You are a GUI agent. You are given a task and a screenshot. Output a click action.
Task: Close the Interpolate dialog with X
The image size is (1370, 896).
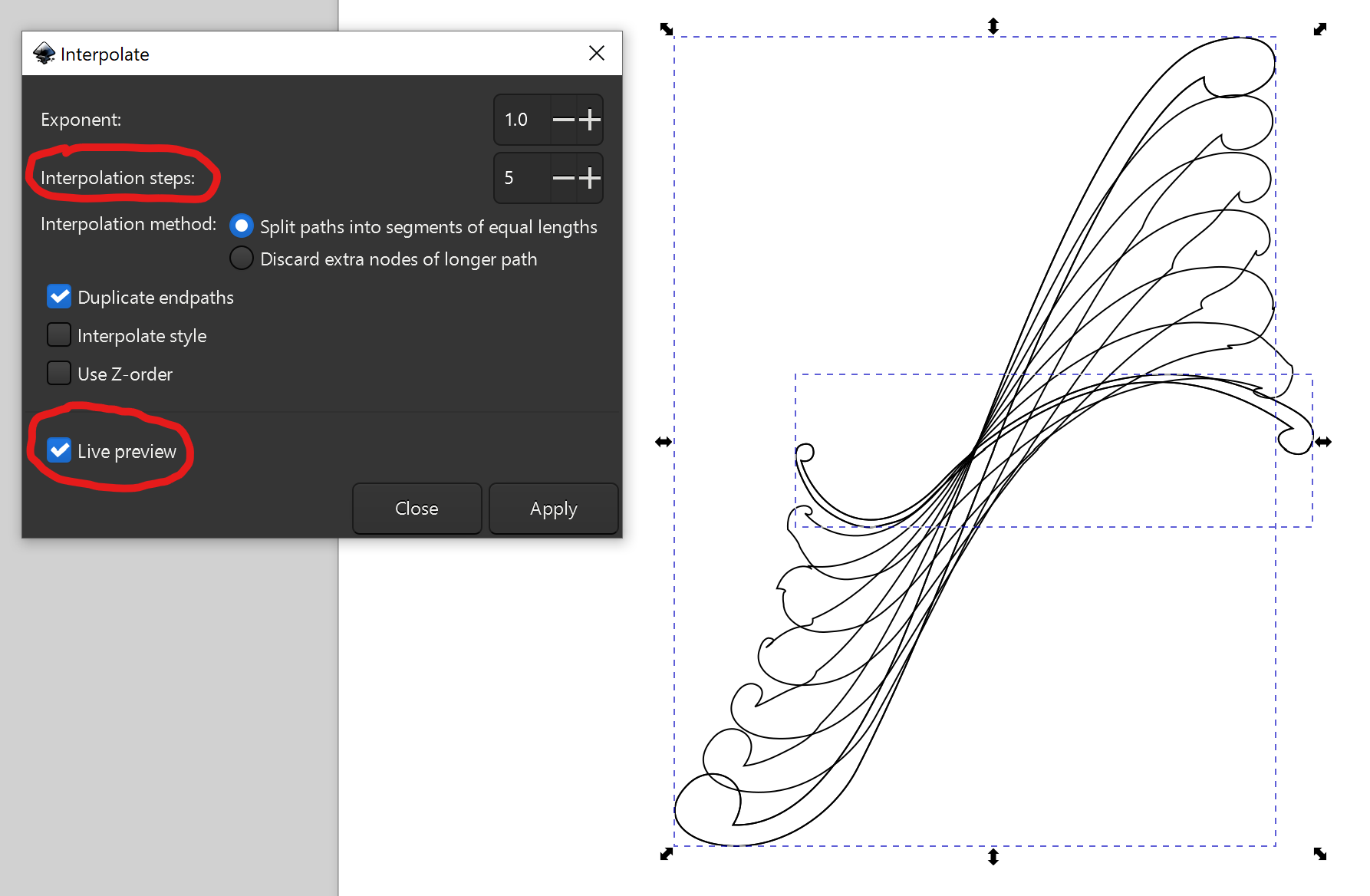pos(597,53)
